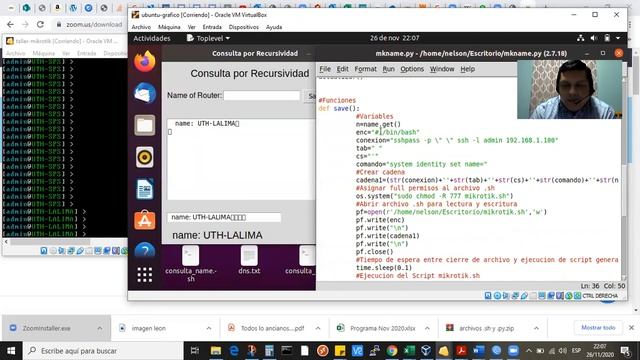Screen dimensions: 640x360
Task: Open Task View on the taskbar
Action: pyautogui.click(x=195, y=351)
